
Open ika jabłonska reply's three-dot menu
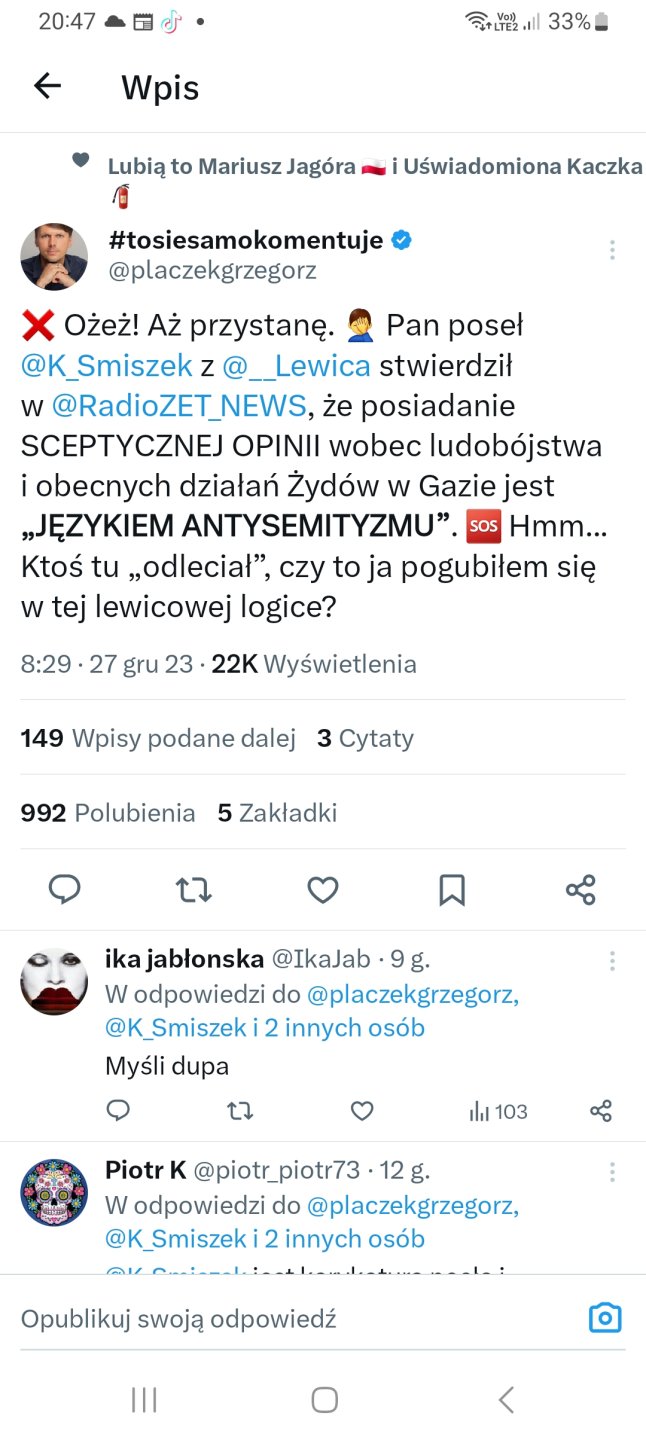click(612, 961)
